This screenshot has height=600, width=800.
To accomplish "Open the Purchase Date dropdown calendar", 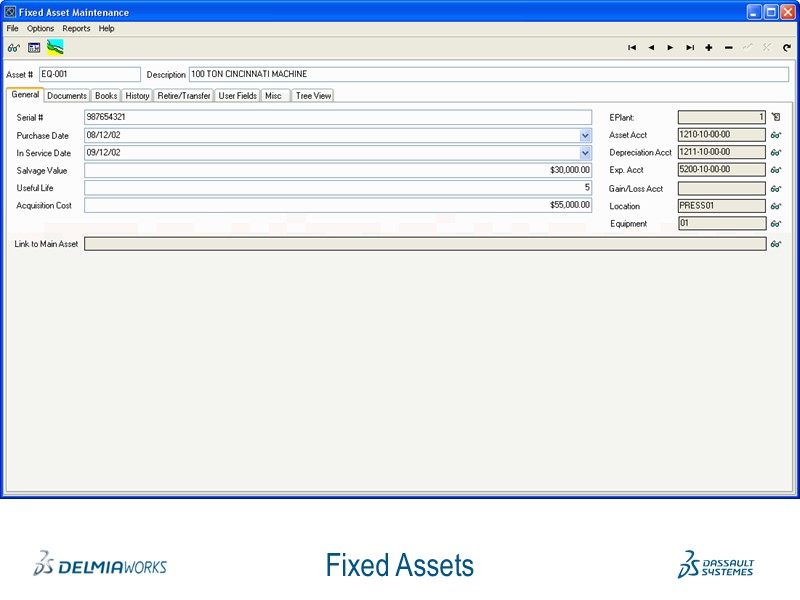I will point(585,134).
